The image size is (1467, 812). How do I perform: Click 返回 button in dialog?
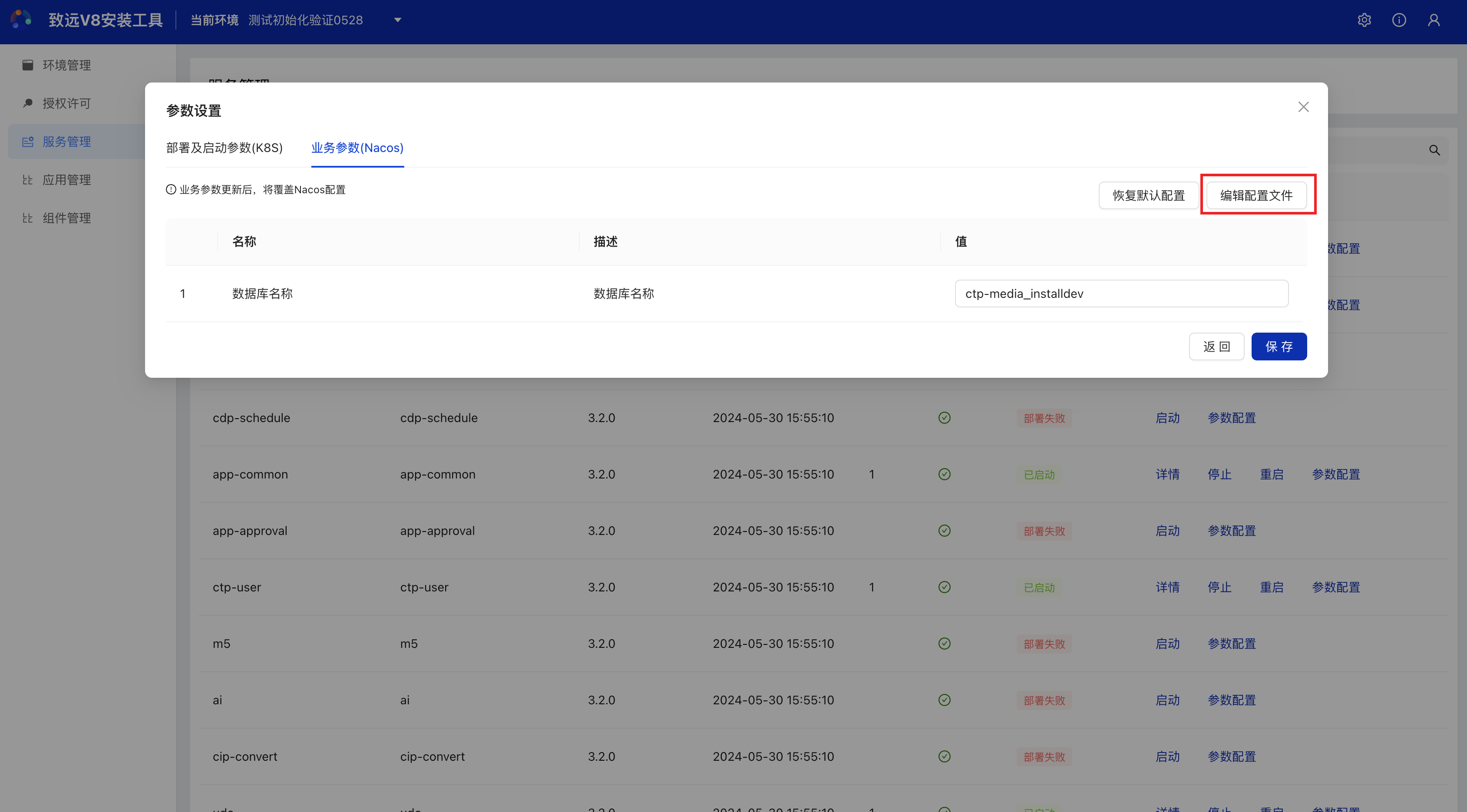point(1216,346)
